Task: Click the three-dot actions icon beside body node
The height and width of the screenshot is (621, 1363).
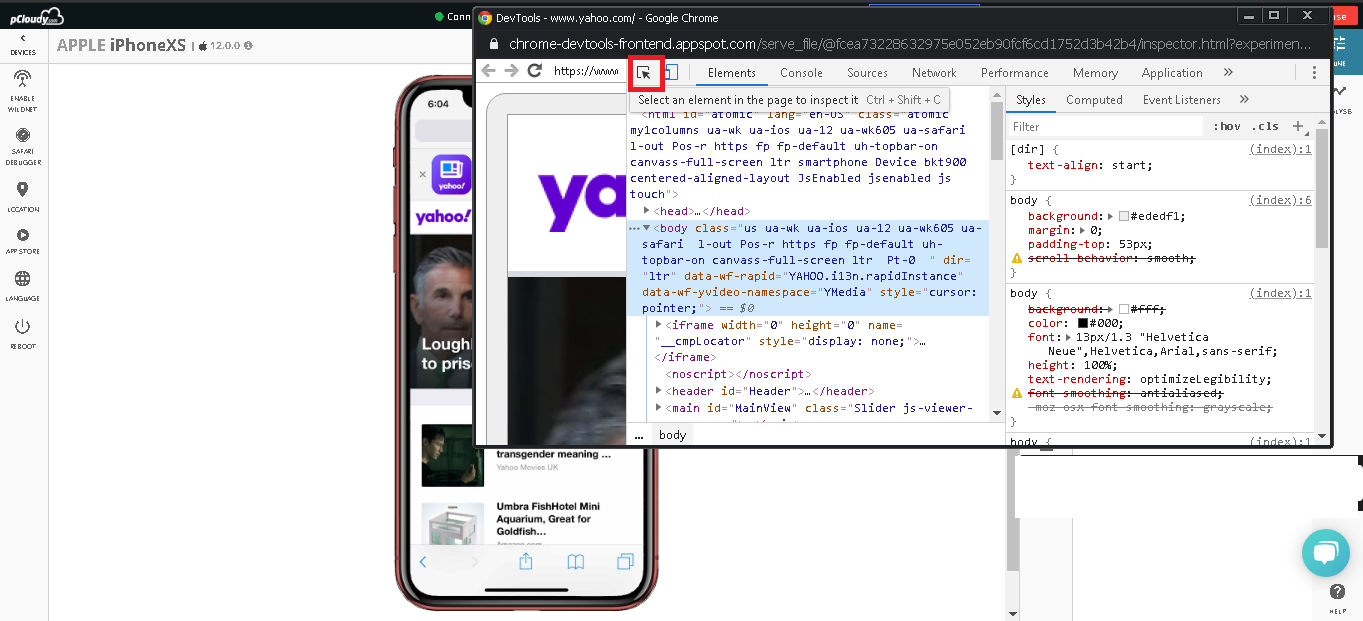Action: (634, 228)
